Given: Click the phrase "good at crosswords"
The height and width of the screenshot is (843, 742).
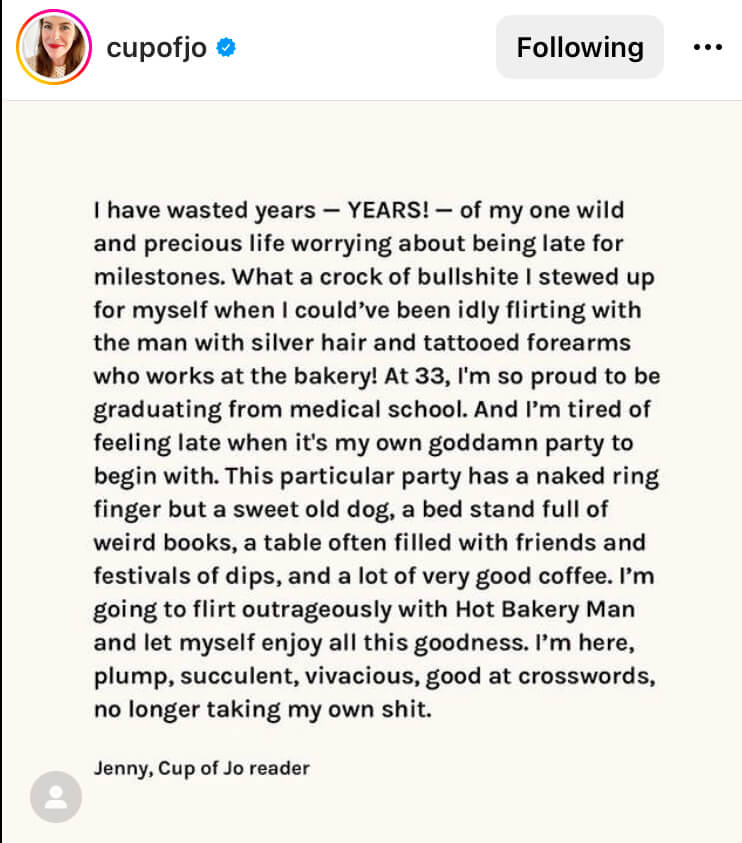Looking at the screenshot, I should [x=540, y=676].
